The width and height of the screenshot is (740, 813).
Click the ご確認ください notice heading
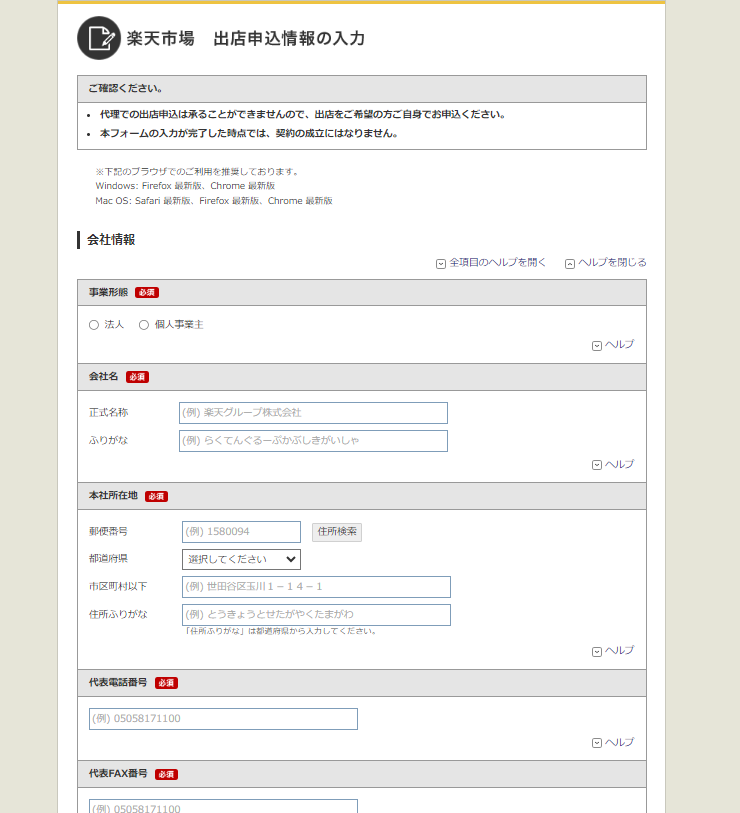pos(125,89)
